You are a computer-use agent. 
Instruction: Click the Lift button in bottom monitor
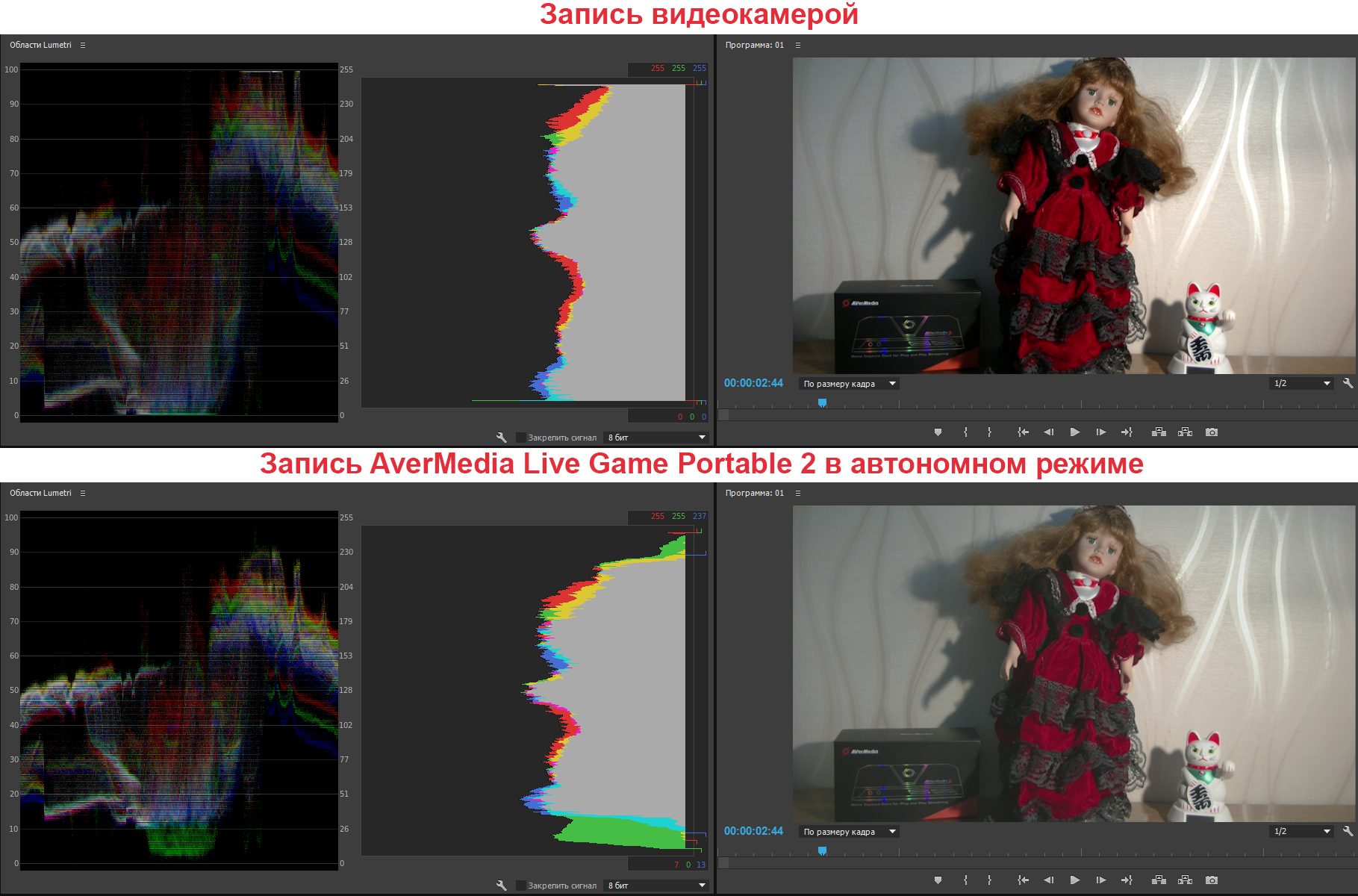tap(1159, 880)
